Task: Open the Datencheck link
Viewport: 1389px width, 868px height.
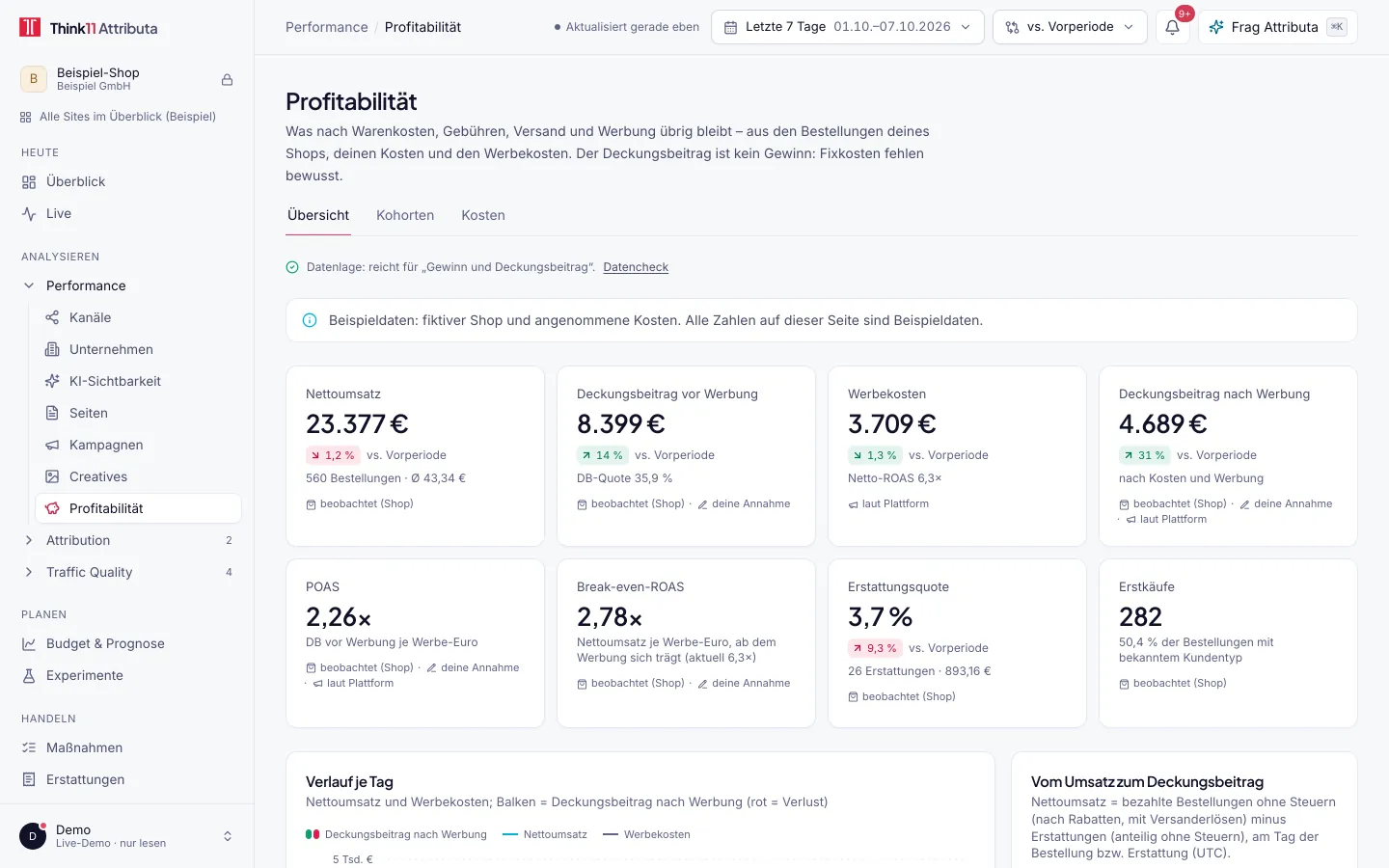Action: [636, 267]
